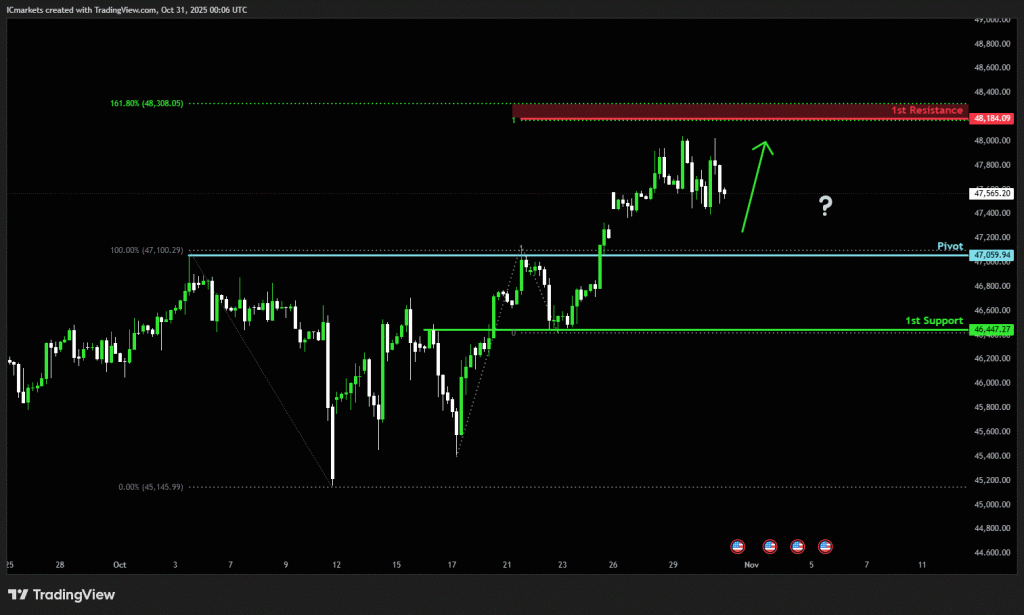This screenshot has width=1024, height=615.
Task: Click the leftmost US flag event icon
Action: pos(738,546)
